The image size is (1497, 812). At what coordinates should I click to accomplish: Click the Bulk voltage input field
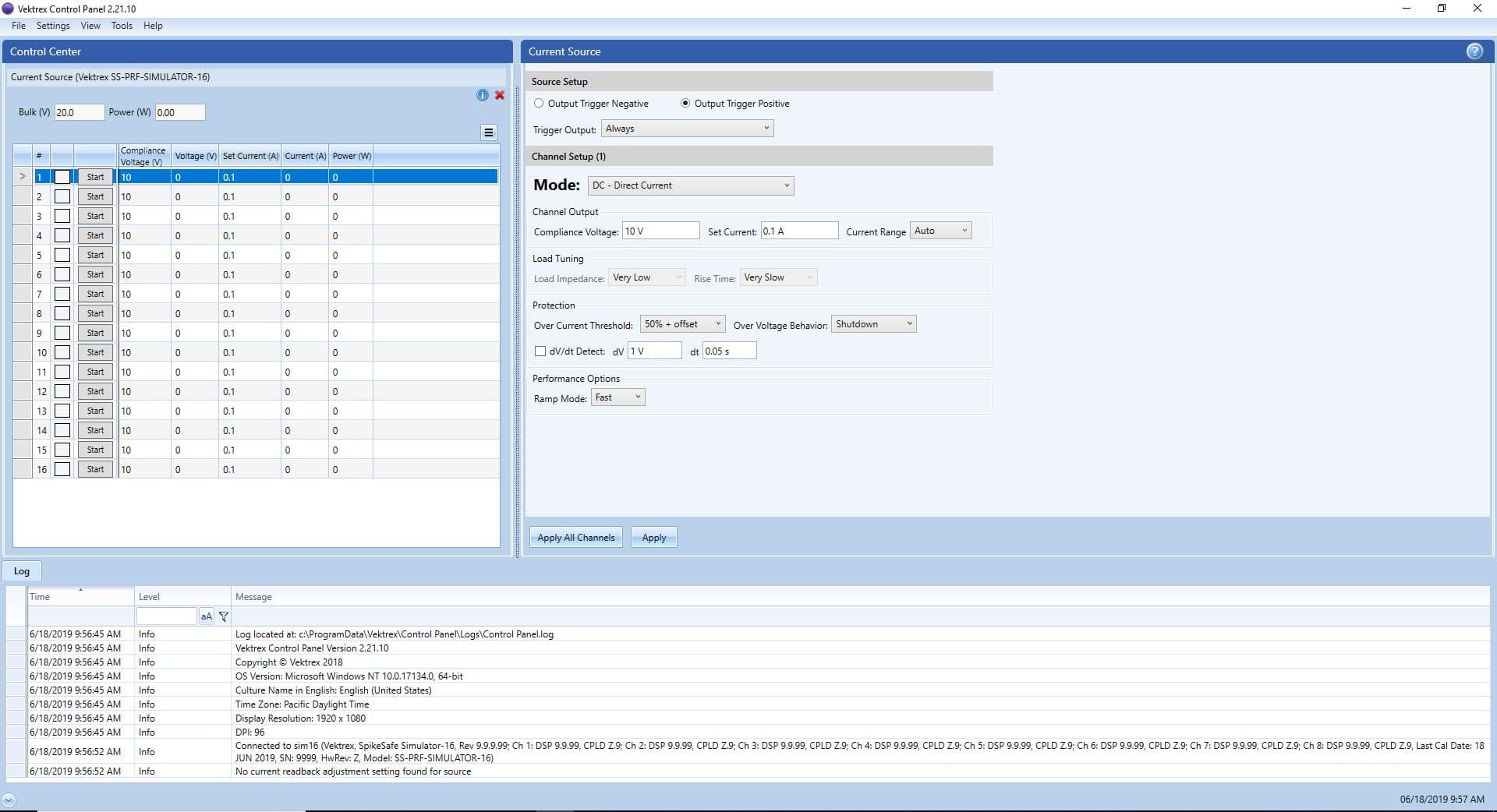click(78, 111)
